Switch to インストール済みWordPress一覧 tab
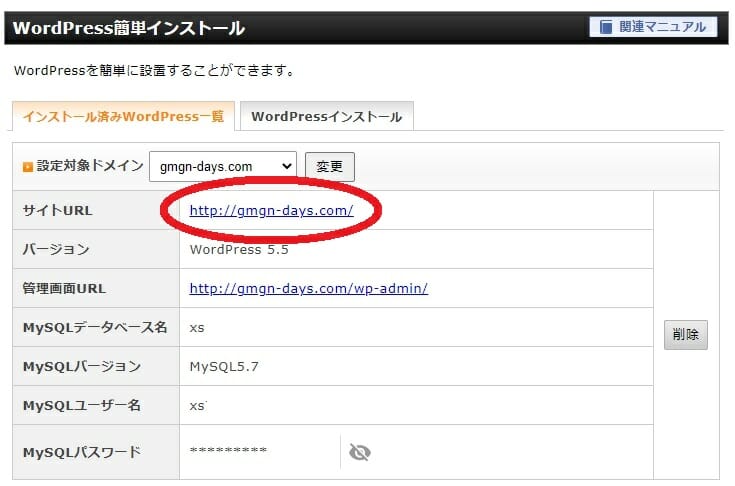This screenshot has width=735, height=486. click(123, 116)
